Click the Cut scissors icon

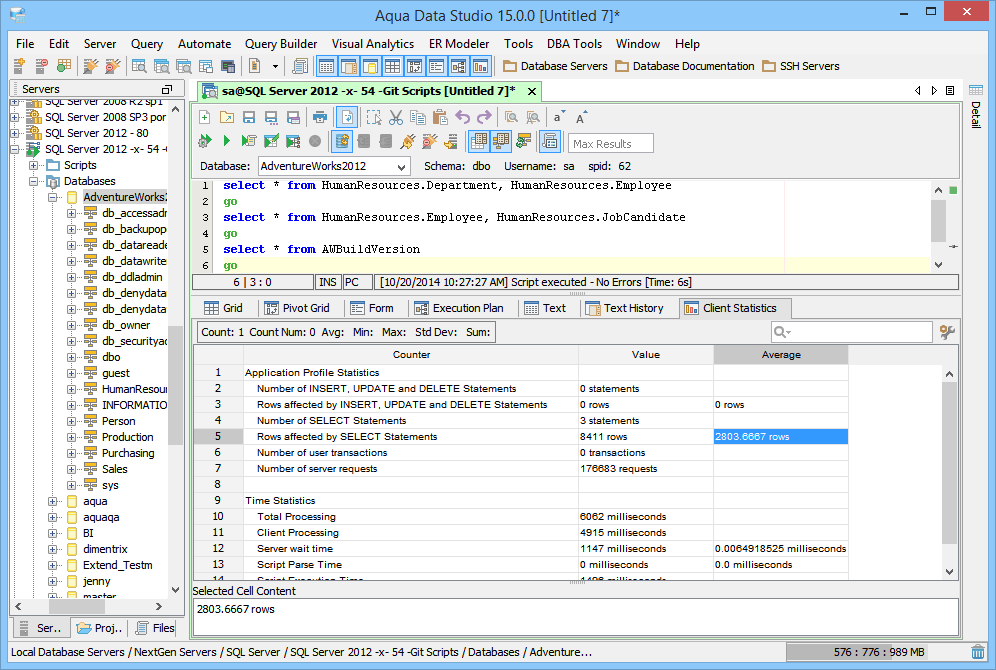[x=396, y=117]
